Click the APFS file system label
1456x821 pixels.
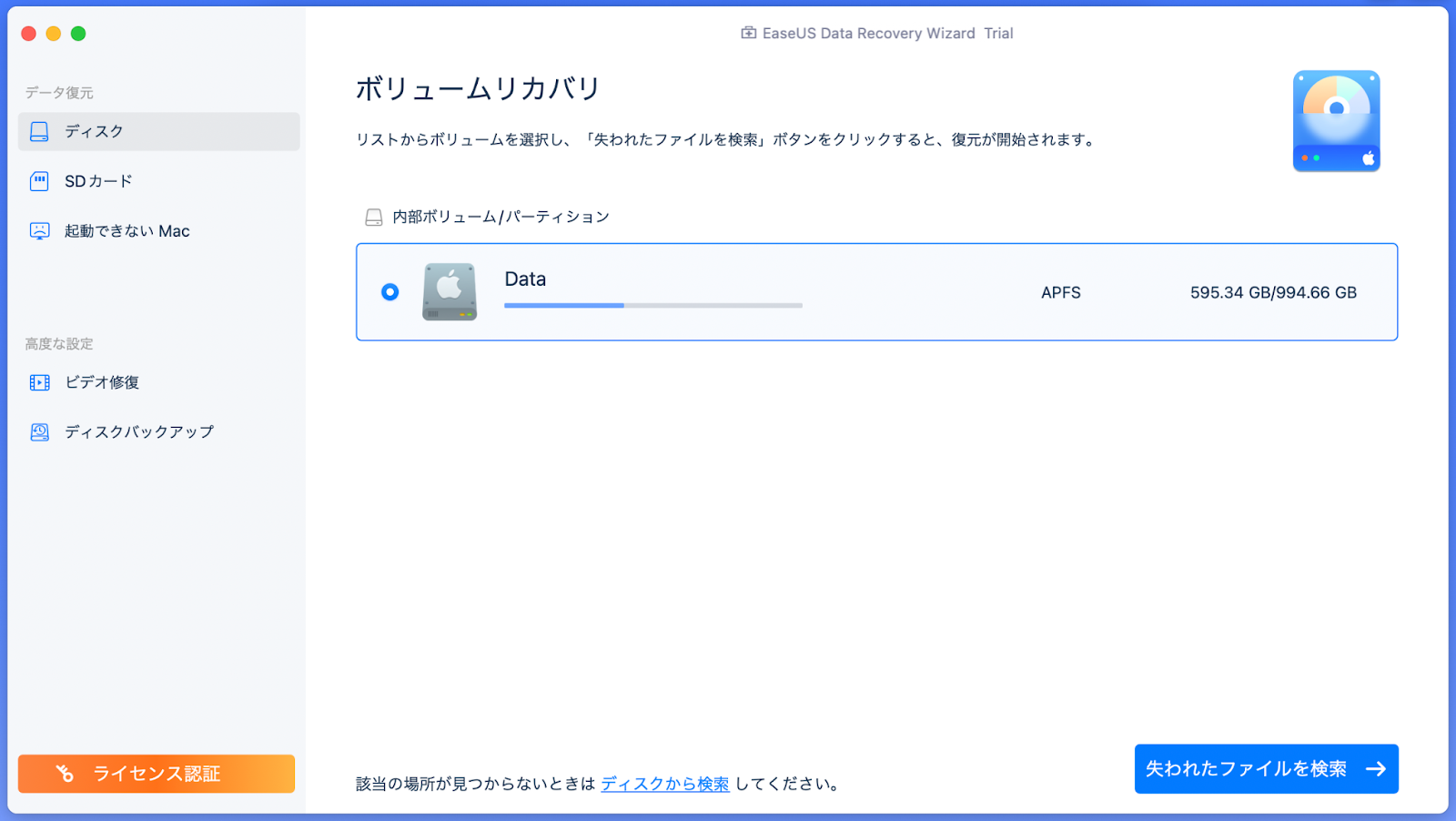click(x=1061, y=292)
